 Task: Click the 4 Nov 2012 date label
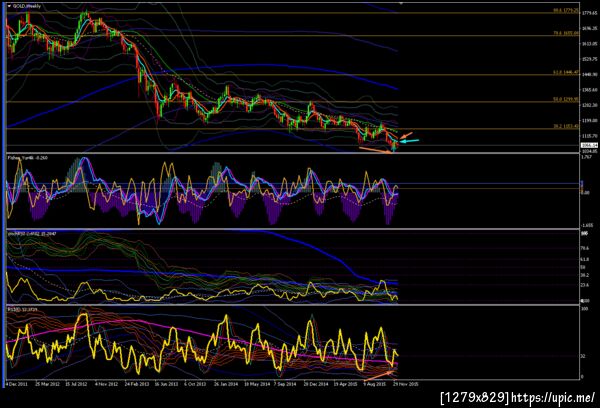(x=106, y=384)
